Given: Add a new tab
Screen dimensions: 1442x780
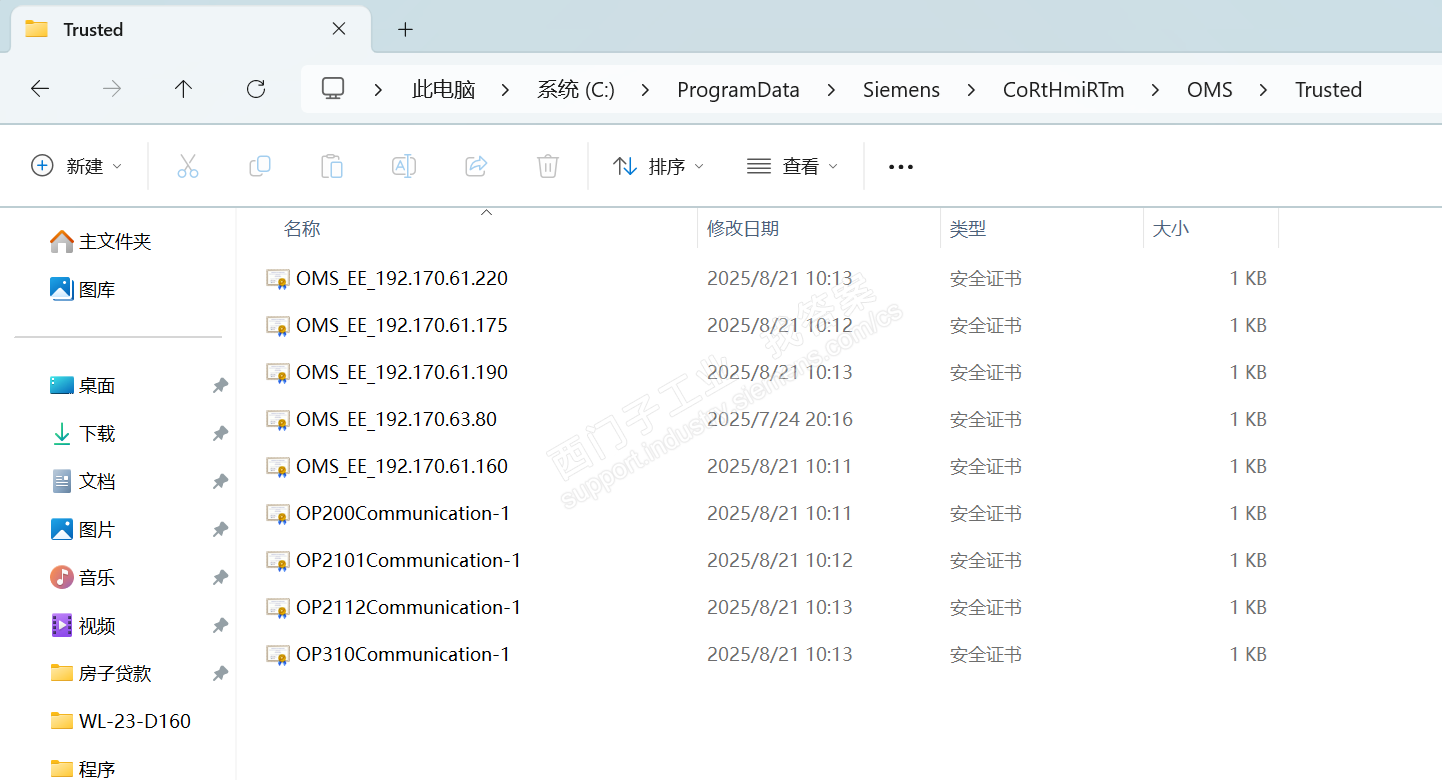Looking at the screenshot, I should pos(405,29).
